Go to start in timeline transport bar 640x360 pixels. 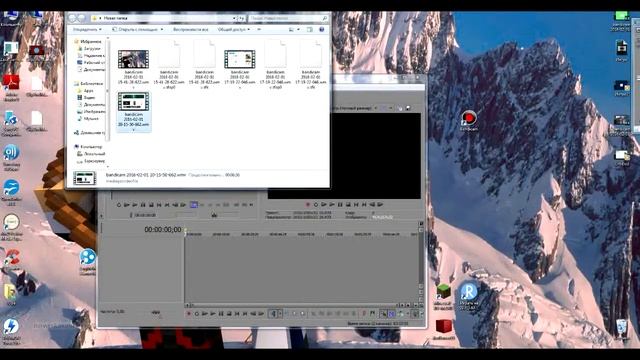237,313
